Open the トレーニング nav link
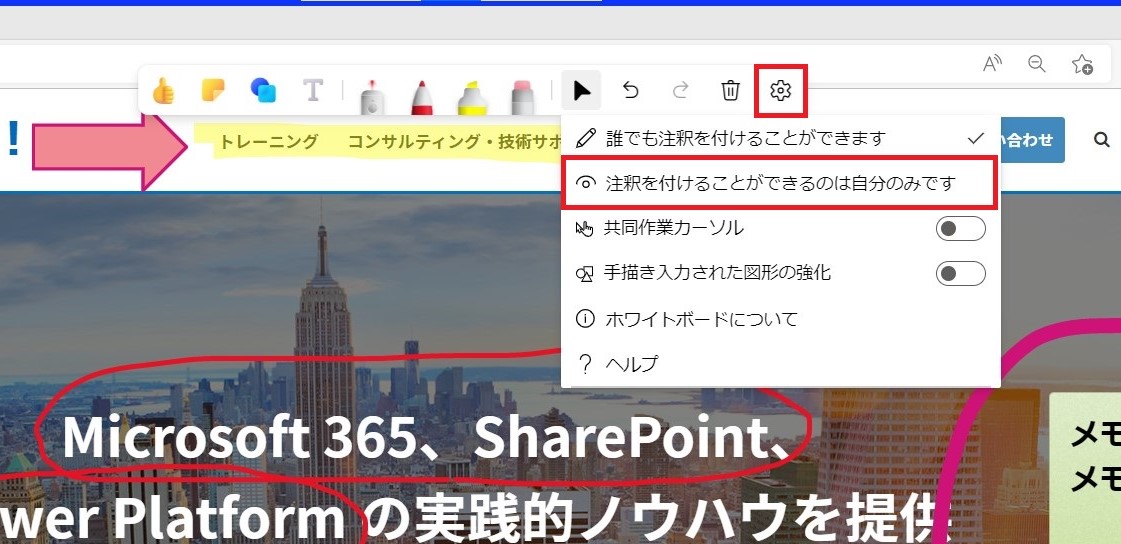1121x544 pixels. [x=268, y=142]
